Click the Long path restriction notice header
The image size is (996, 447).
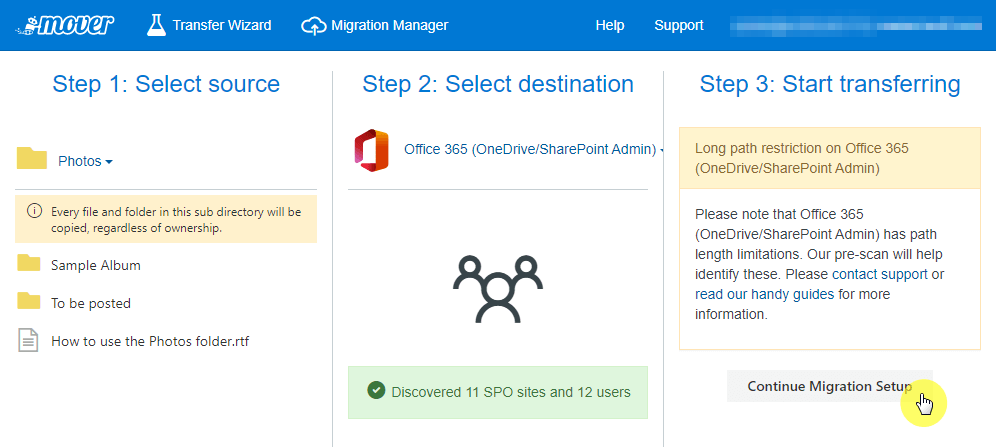830,158
